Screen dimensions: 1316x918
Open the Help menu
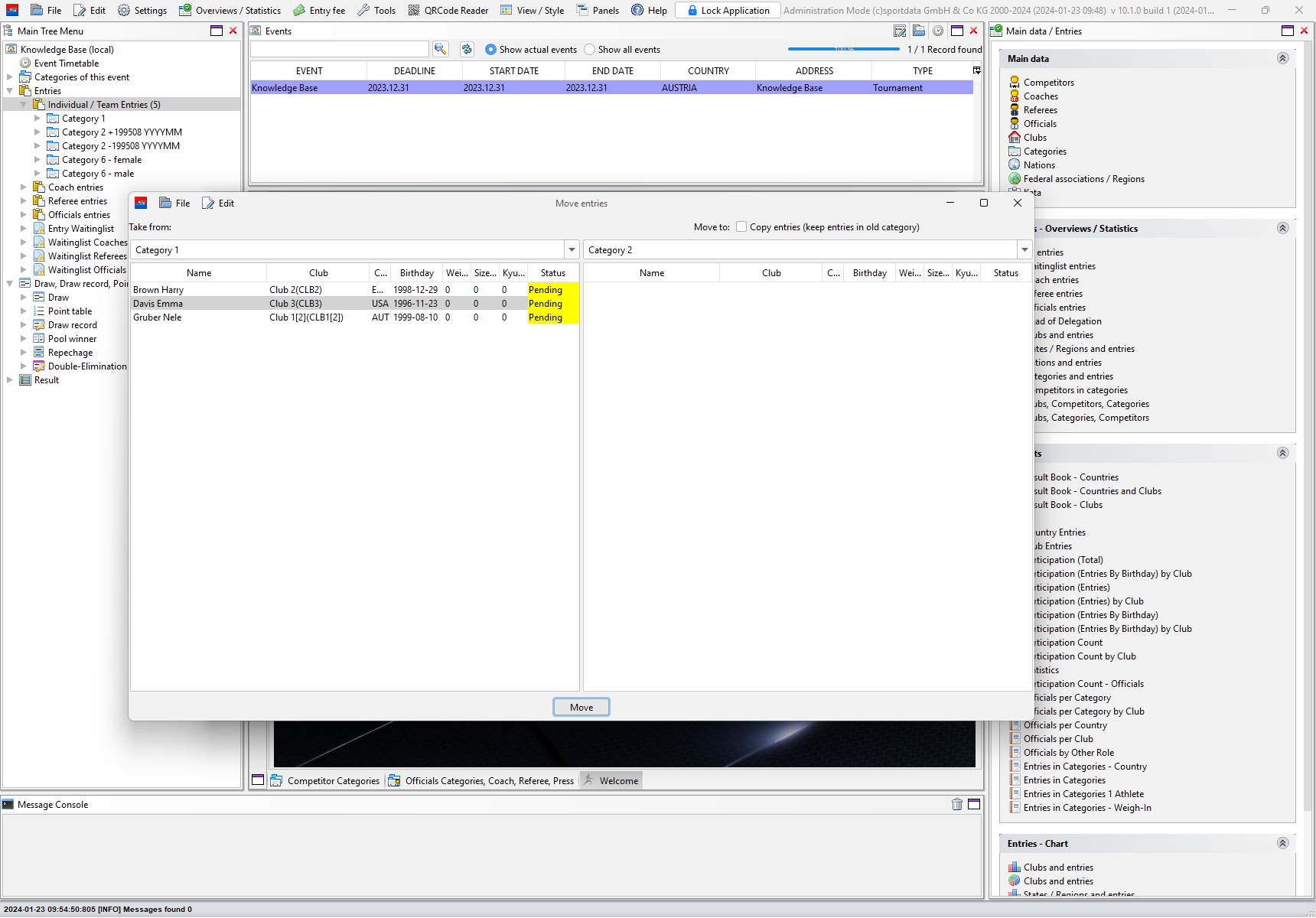[x=650, y=10]
